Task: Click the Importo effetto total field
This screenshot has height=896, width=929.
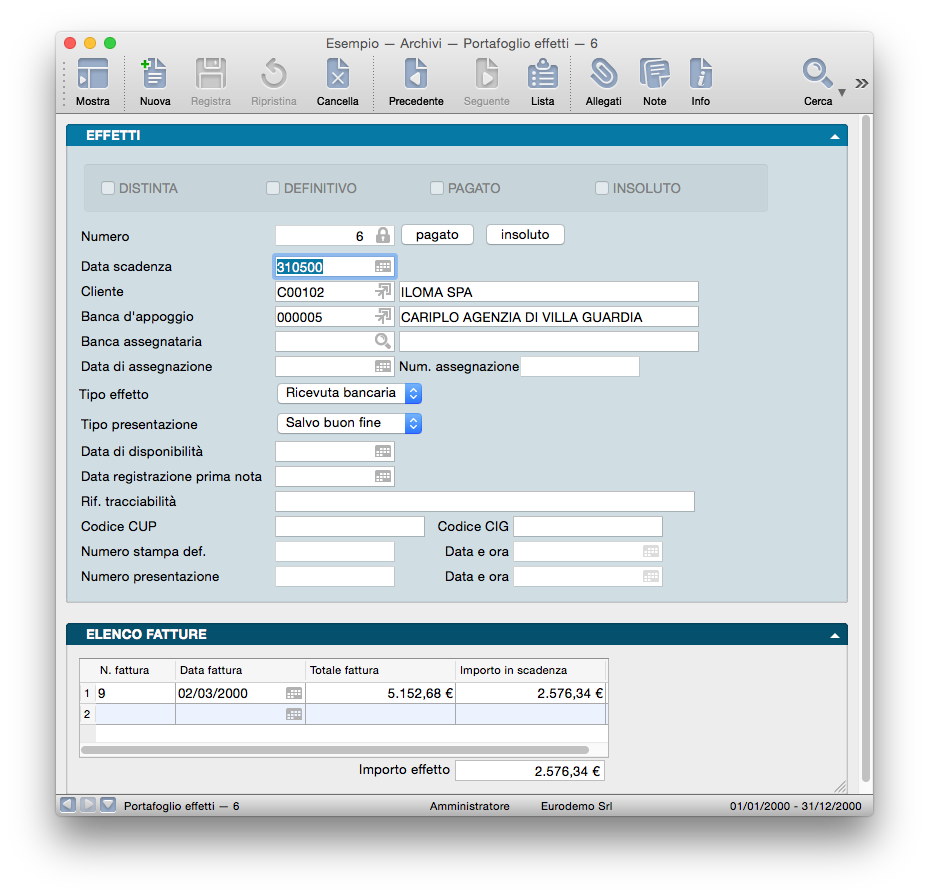Action: tap(530, 771)
